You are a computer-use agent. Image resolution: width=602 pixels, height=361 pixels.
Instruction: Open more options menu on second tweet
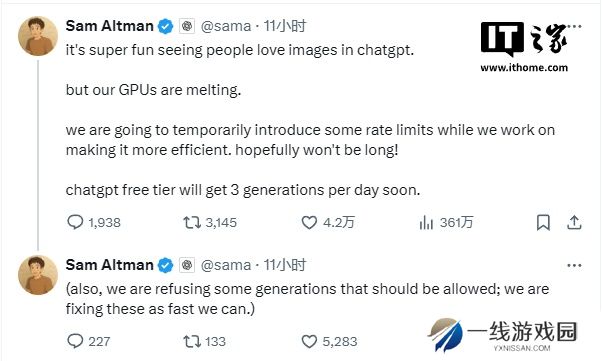tap(574, 265)
